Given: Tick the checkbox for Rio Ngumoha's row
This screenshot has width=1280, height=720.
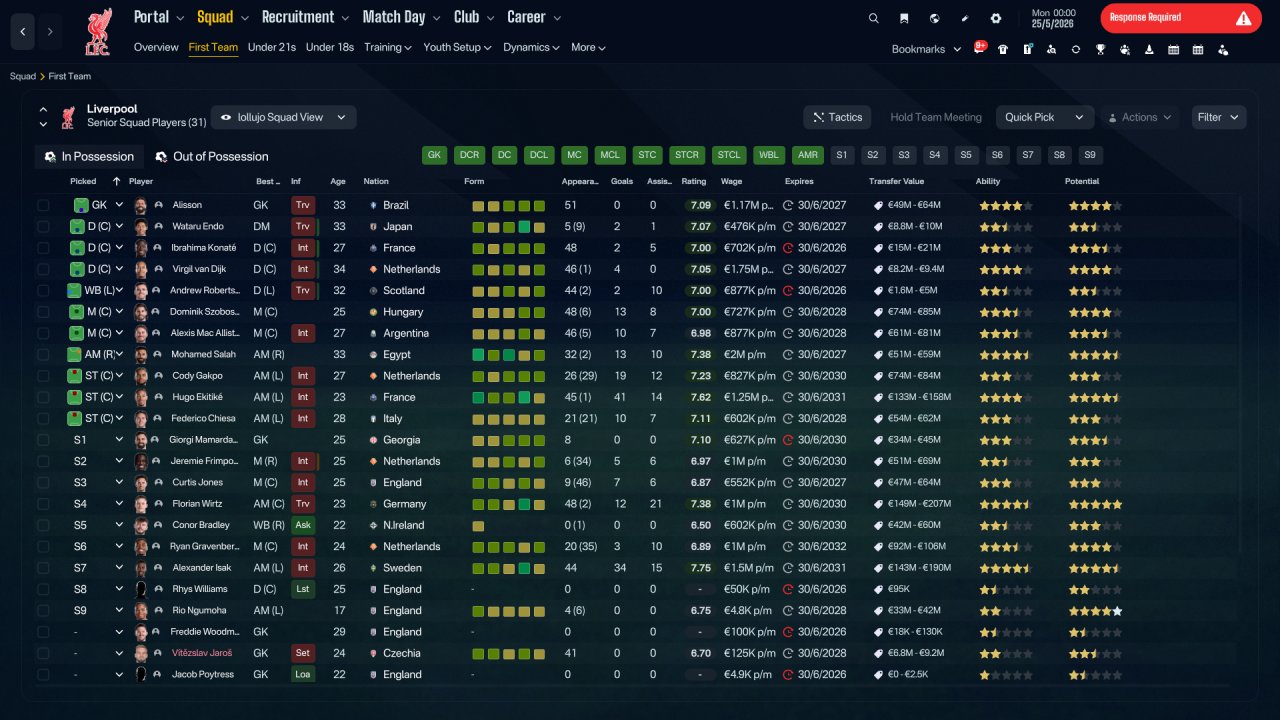Looking at the screenshot, I should tap(43, 610).
